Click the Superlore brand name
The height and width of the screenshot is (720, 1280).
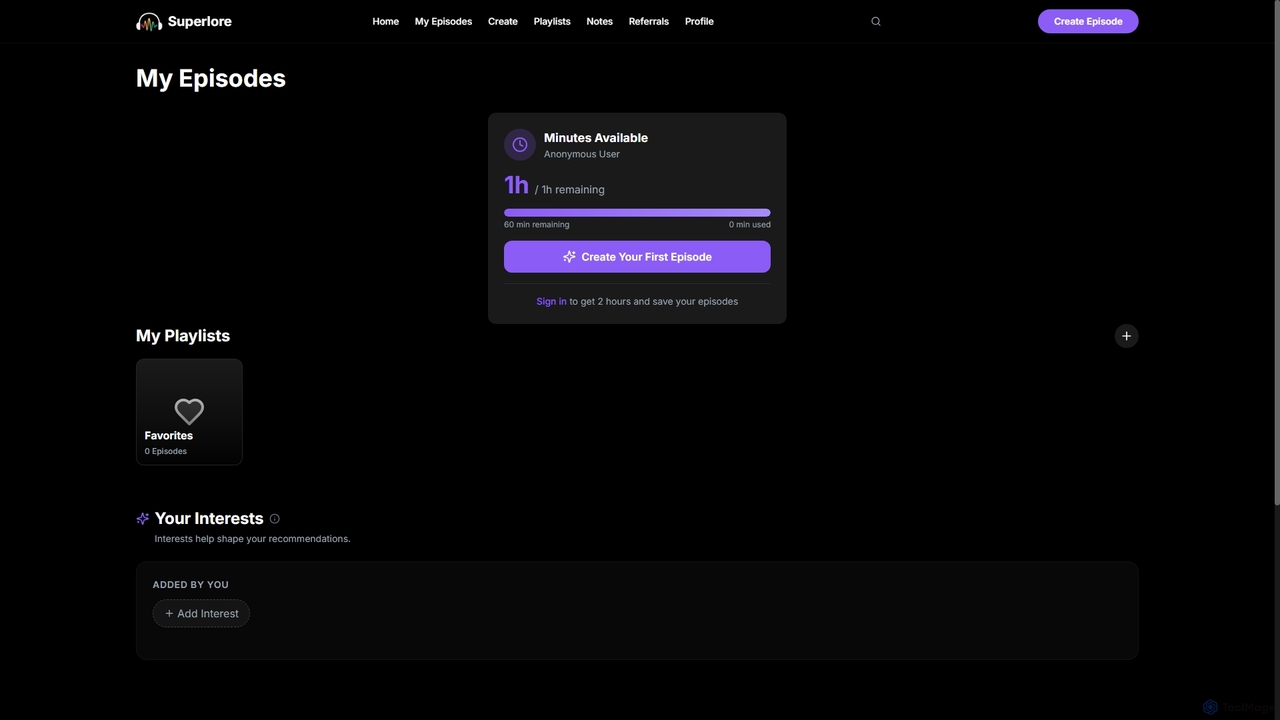click(200, 21)
